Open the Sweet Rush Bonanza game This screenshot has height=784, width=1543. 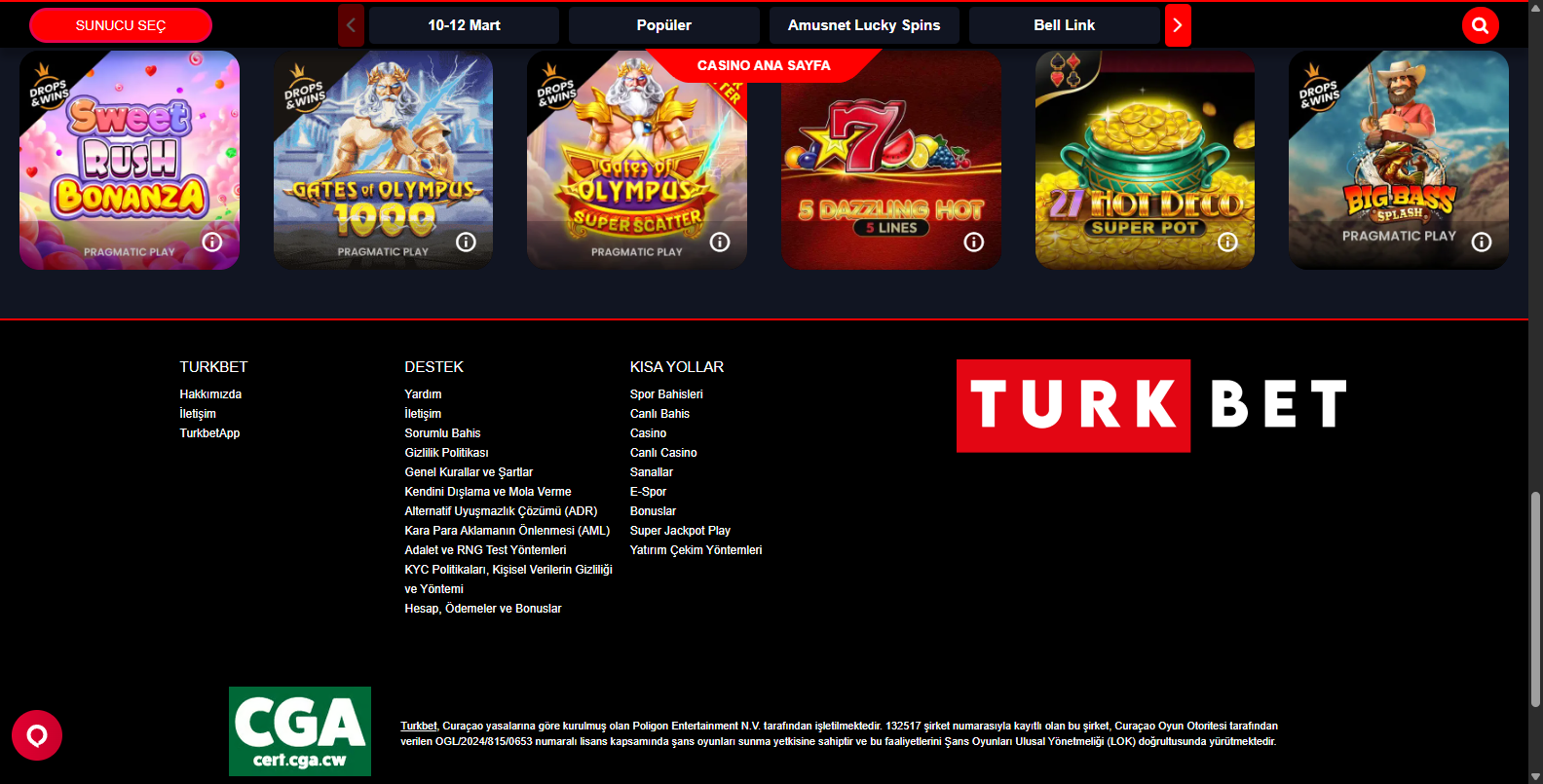[x=130, y=160]
